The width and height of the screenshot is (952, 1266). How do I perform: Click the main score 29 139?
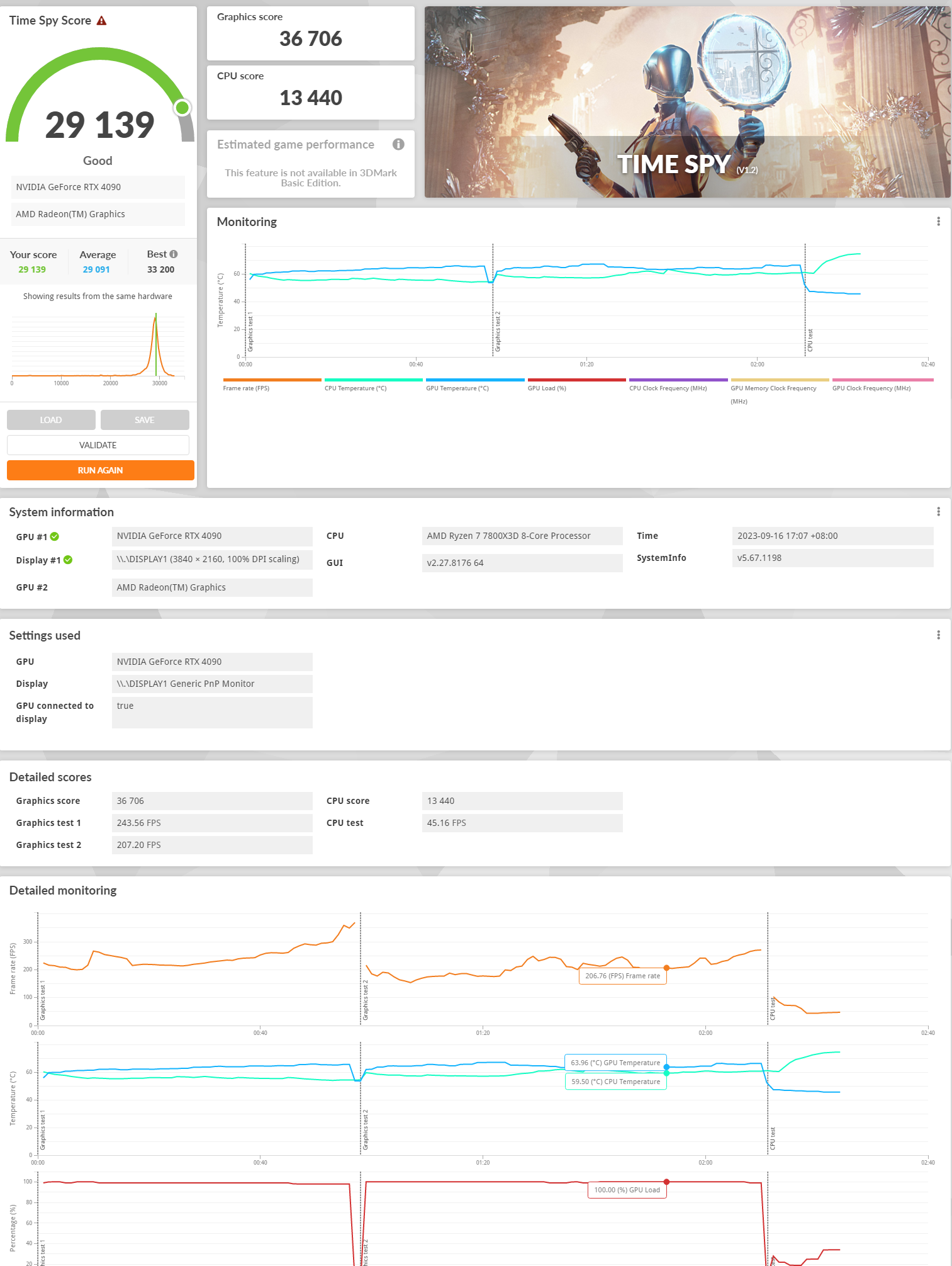click(99, 125)
